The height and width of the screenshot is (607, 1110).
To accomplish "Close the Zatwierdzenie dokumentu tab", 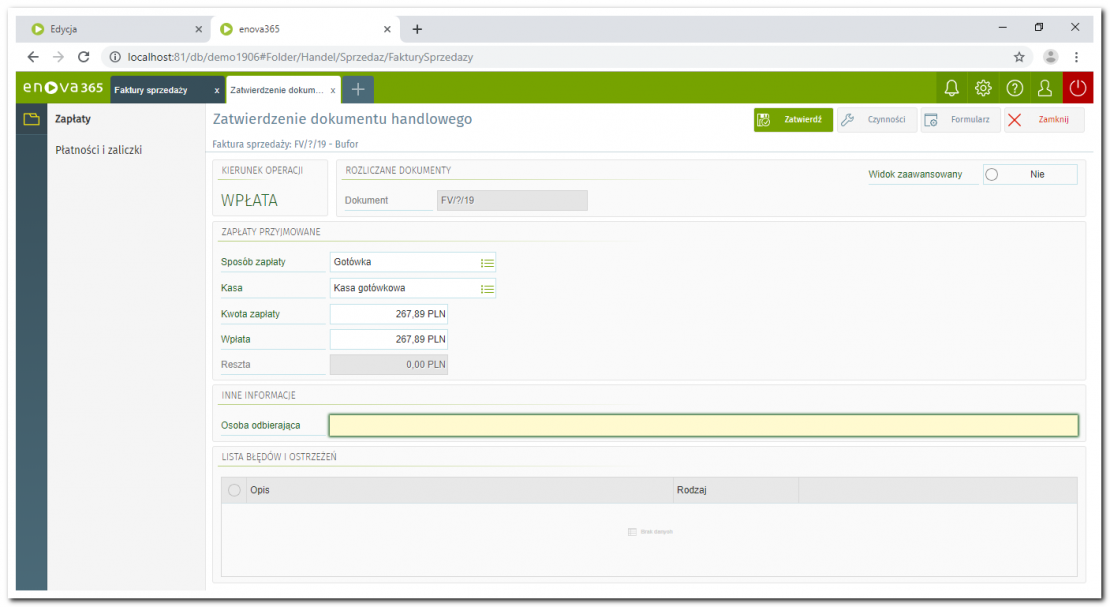I will (333, 90).
